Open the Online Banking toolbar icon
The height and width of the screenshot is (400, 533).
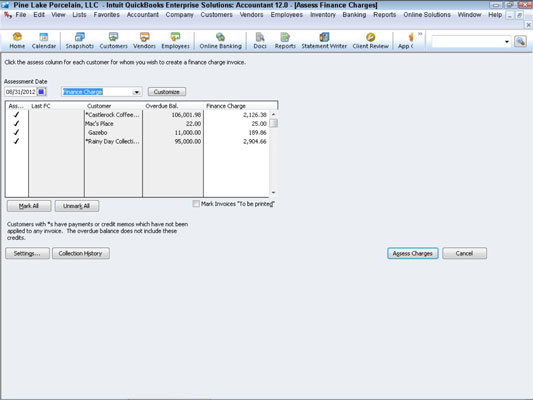point(220,41)
